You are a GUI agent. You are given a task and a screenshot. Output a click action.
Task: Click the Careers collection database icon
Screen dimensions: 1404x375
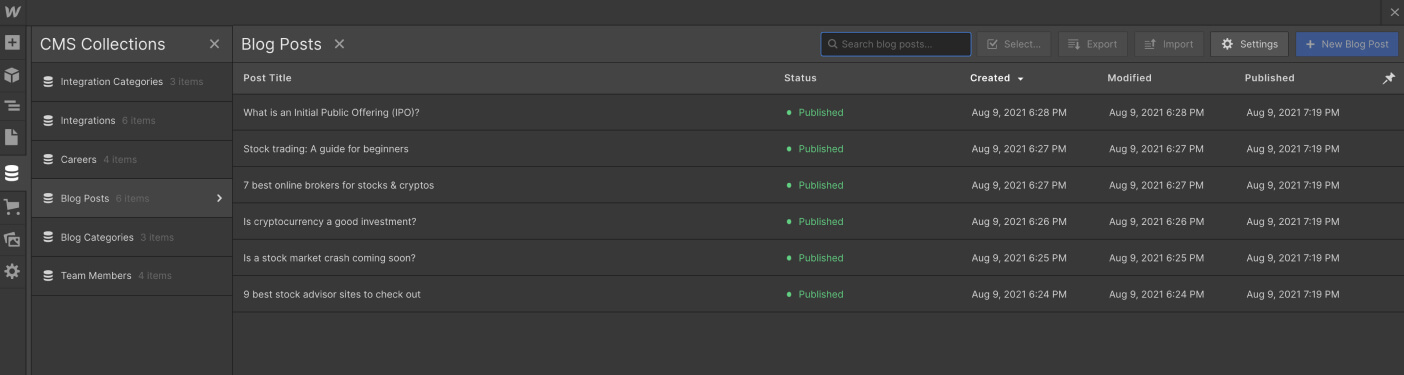(x=48, y=160)
